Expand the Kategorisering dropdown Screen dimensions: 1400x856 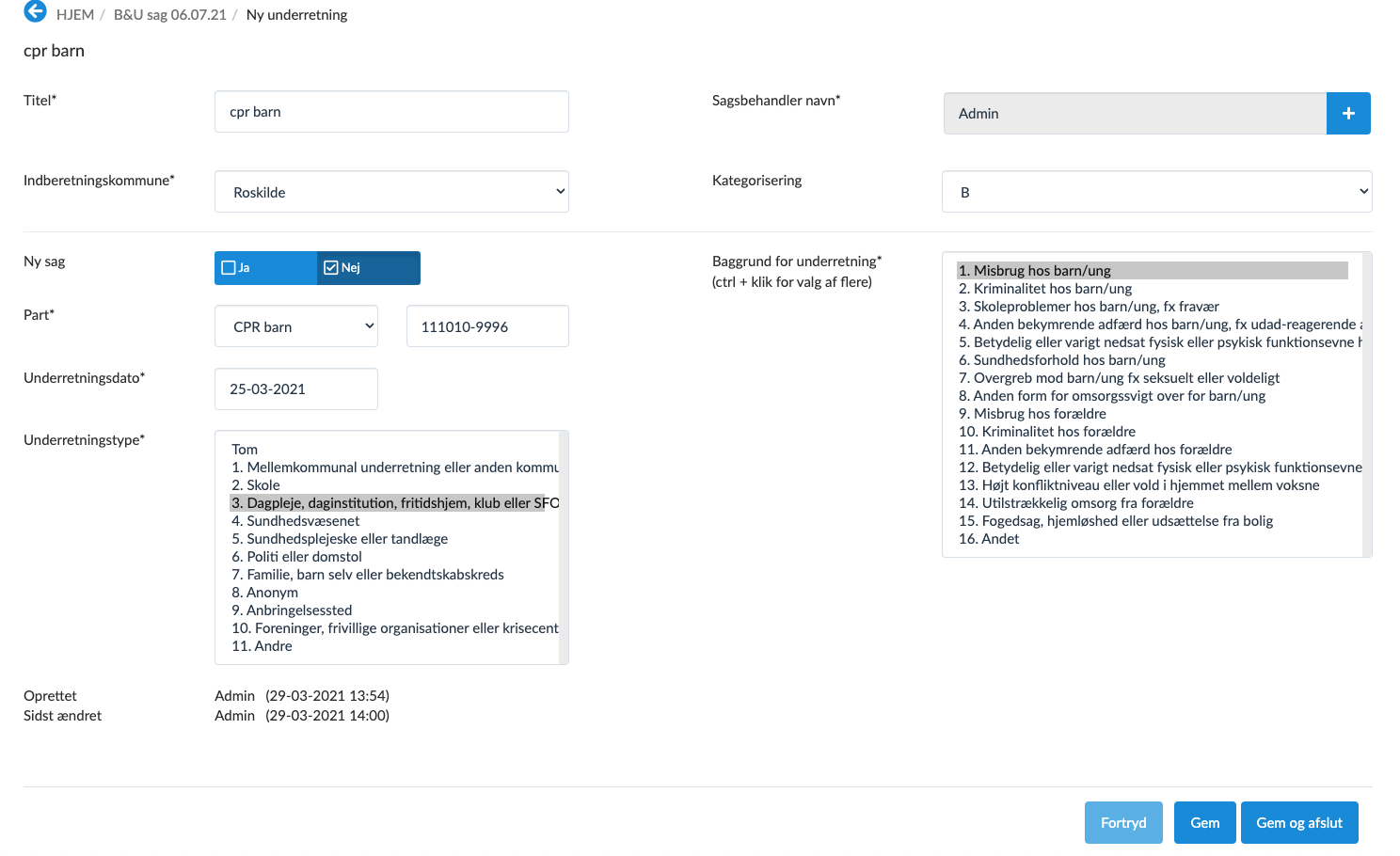[1156, 192]
